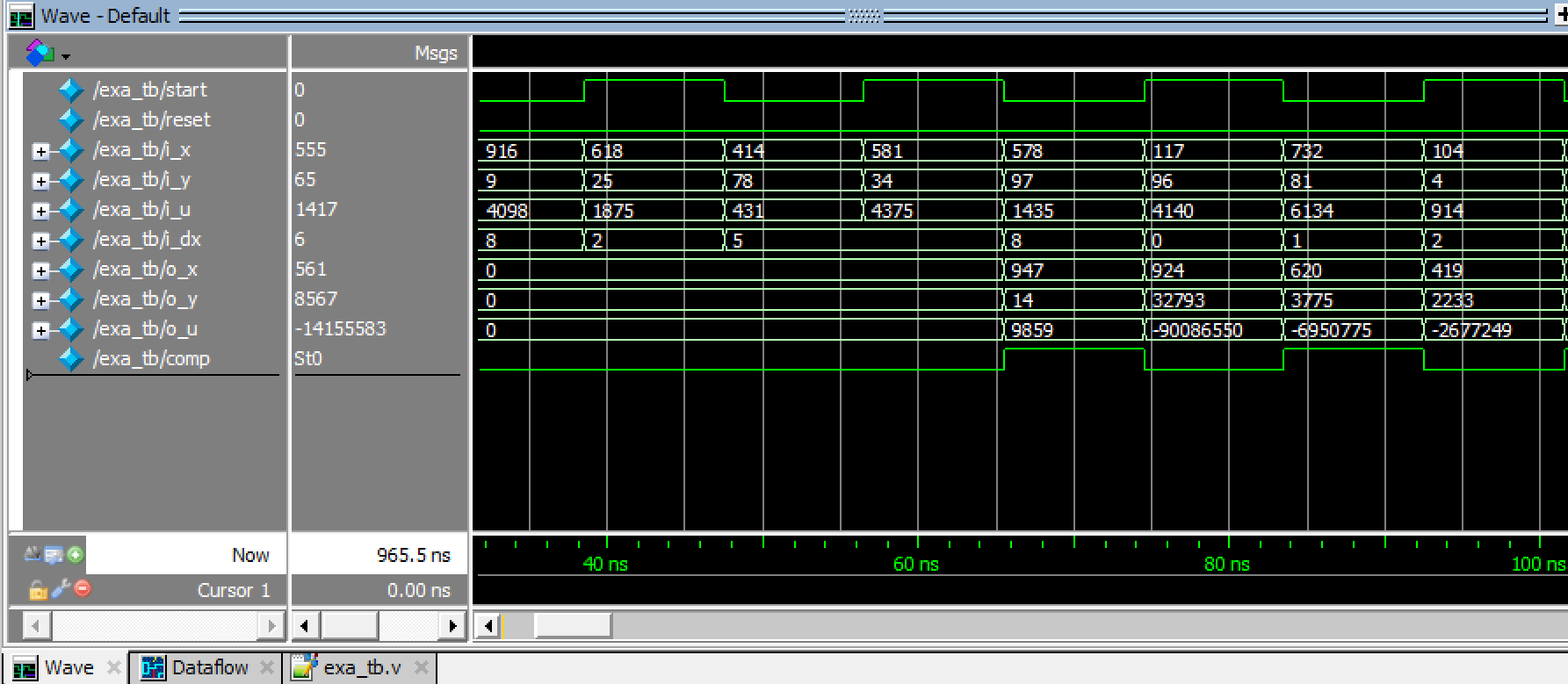Open cursor properties with the wrench icon
The image size is (1568, 684).
(60, 588)
